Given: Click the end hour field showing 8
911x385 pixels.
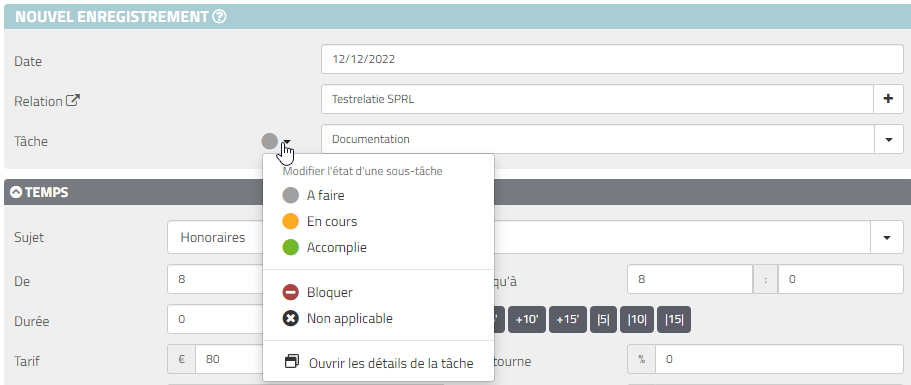Looking at the screenshot, I should tap(690, 279).
